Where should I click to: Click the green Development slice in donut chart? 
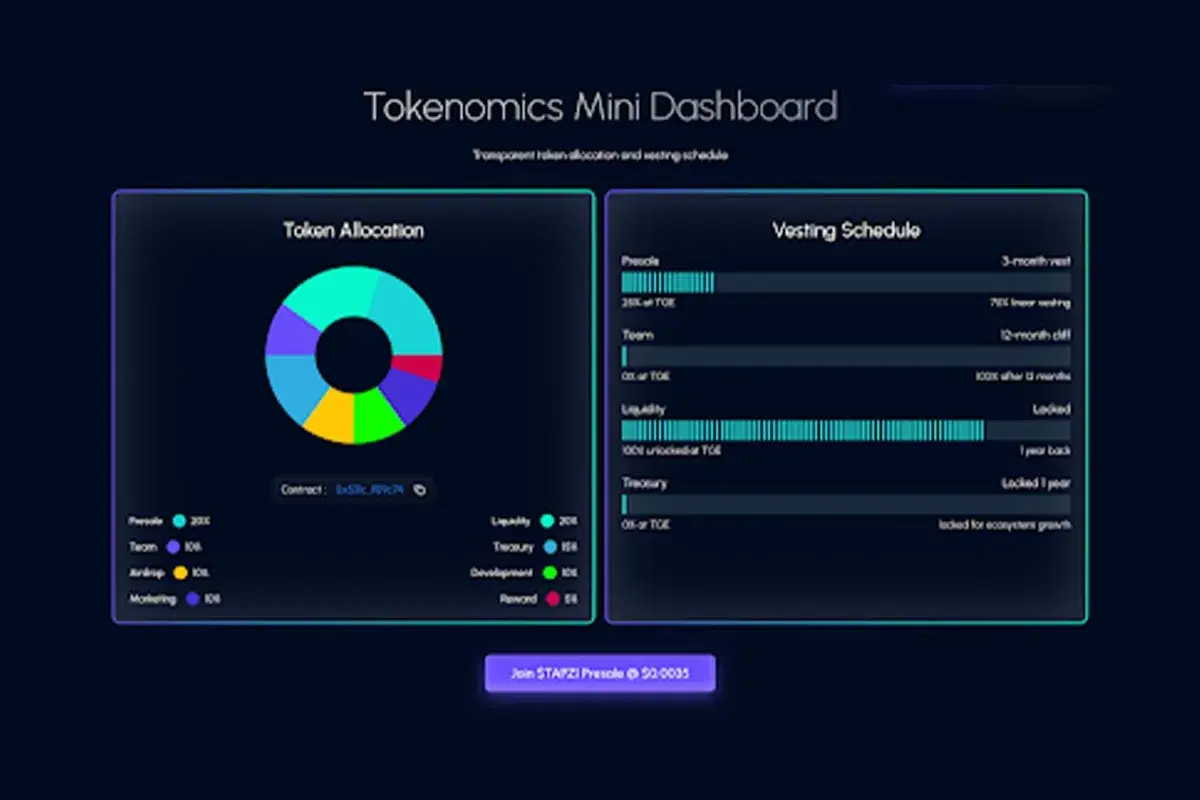tap(377, 415)
